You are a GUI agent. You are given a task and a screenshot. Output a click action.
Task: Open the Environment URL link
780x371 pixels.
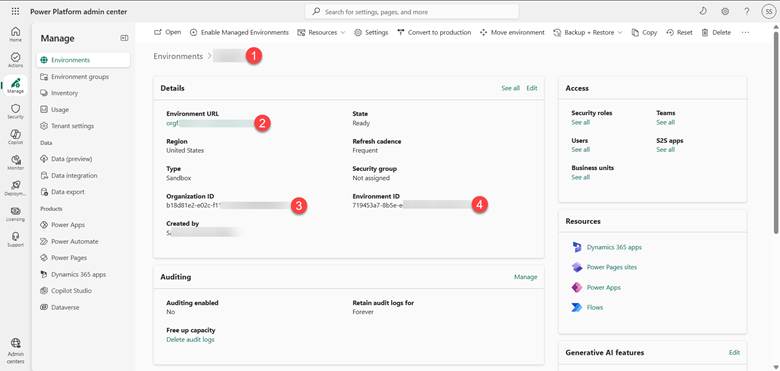[211, 123]
